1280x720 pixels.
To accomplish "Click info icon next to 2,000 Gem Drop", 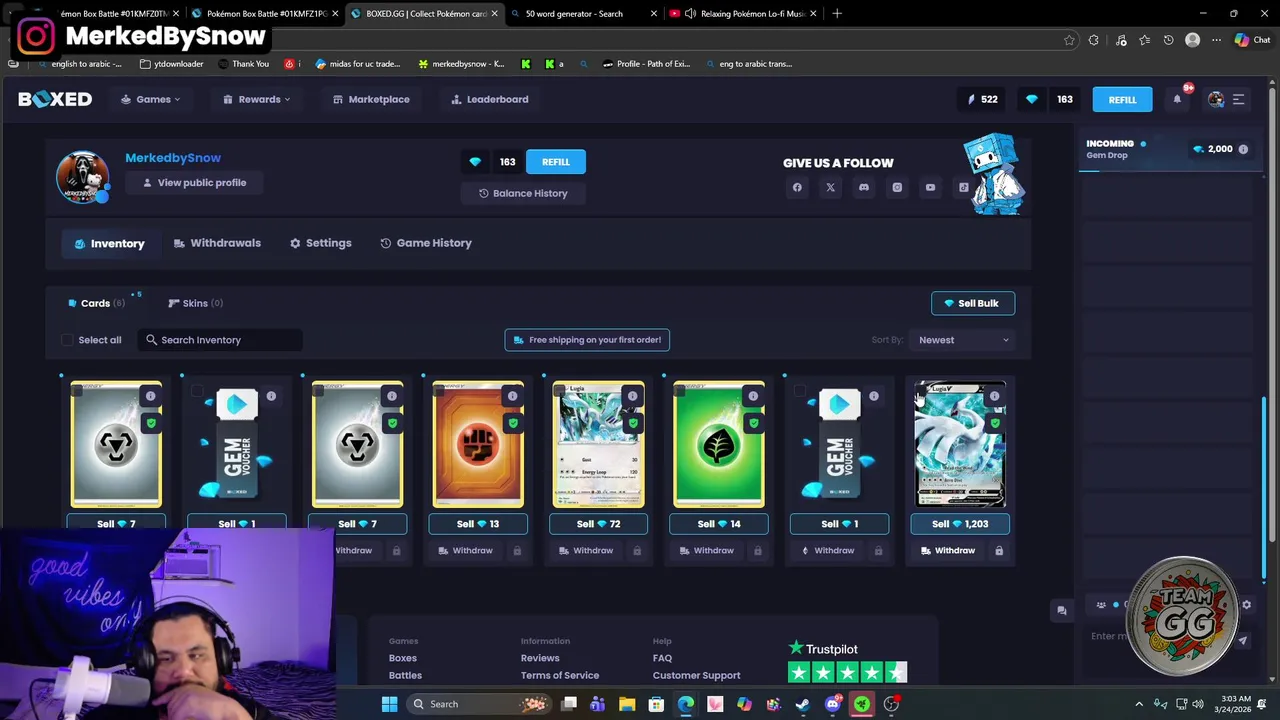I will pyautogui.click(x=1243, y=149).
